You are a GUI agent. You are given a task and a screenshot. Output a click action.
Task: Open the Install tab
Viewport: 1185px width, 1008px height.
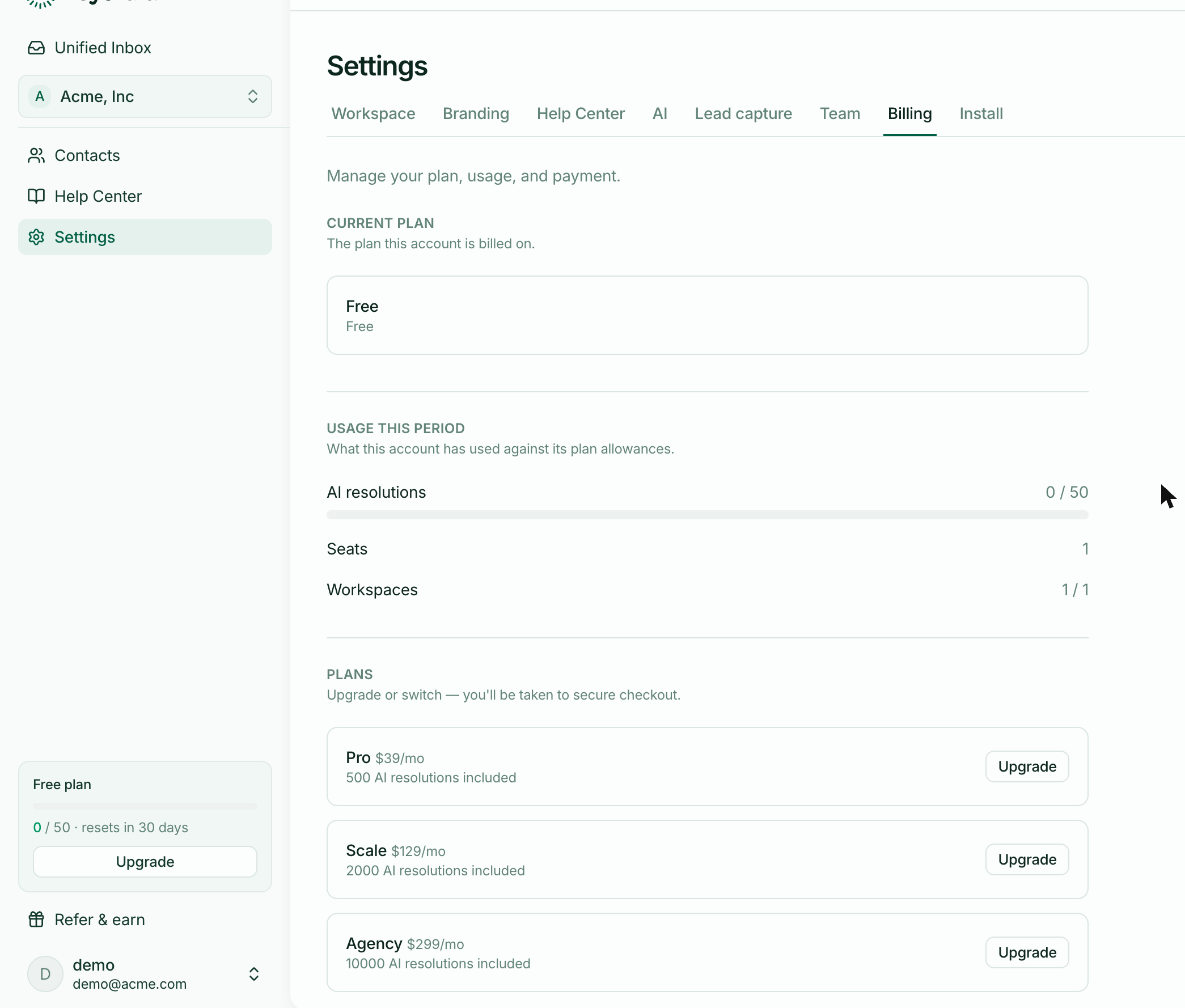tap(981, 114)
